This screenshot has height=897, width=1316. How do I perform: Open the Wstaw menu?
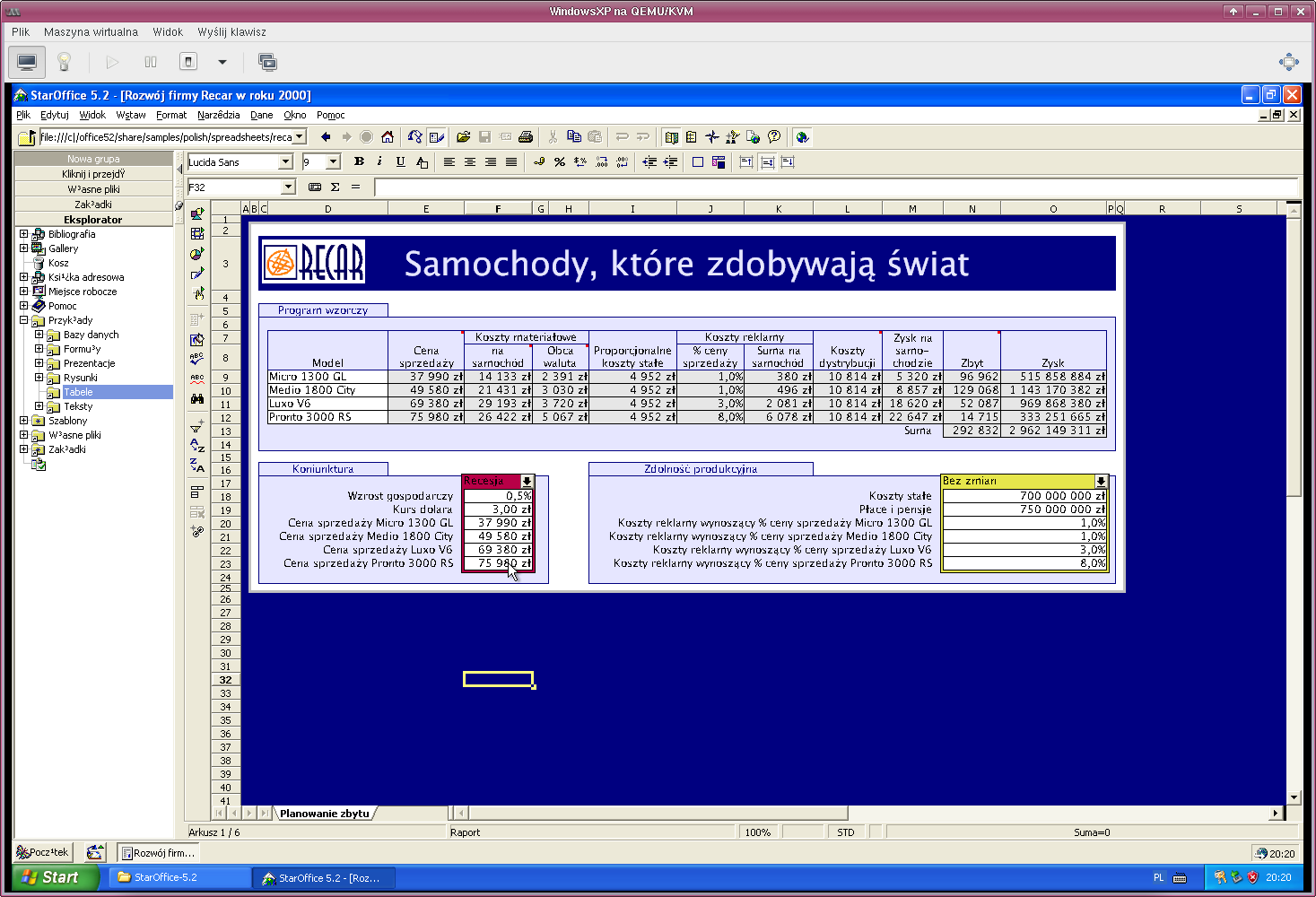click(x=131, y=115)
